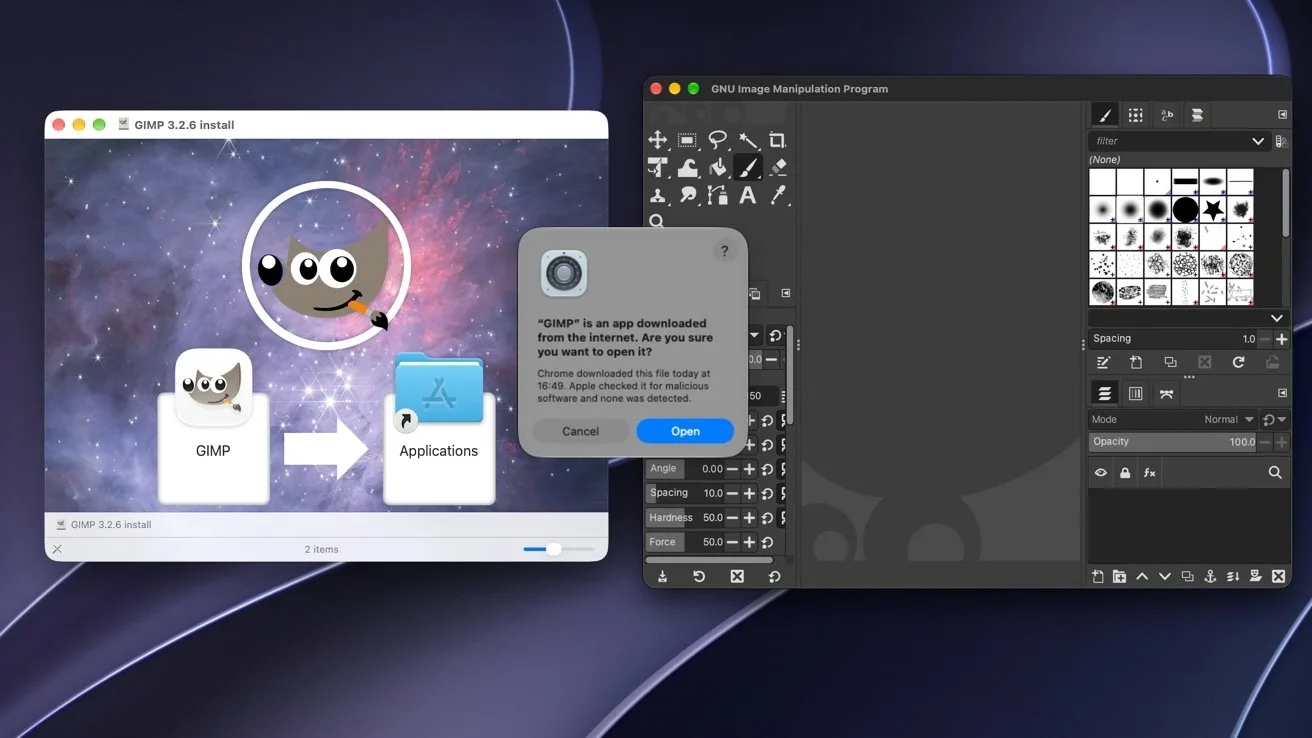1312x738 pixels.
Task: Open the tool options configure tab menu
Action: [x=786, y=293]
